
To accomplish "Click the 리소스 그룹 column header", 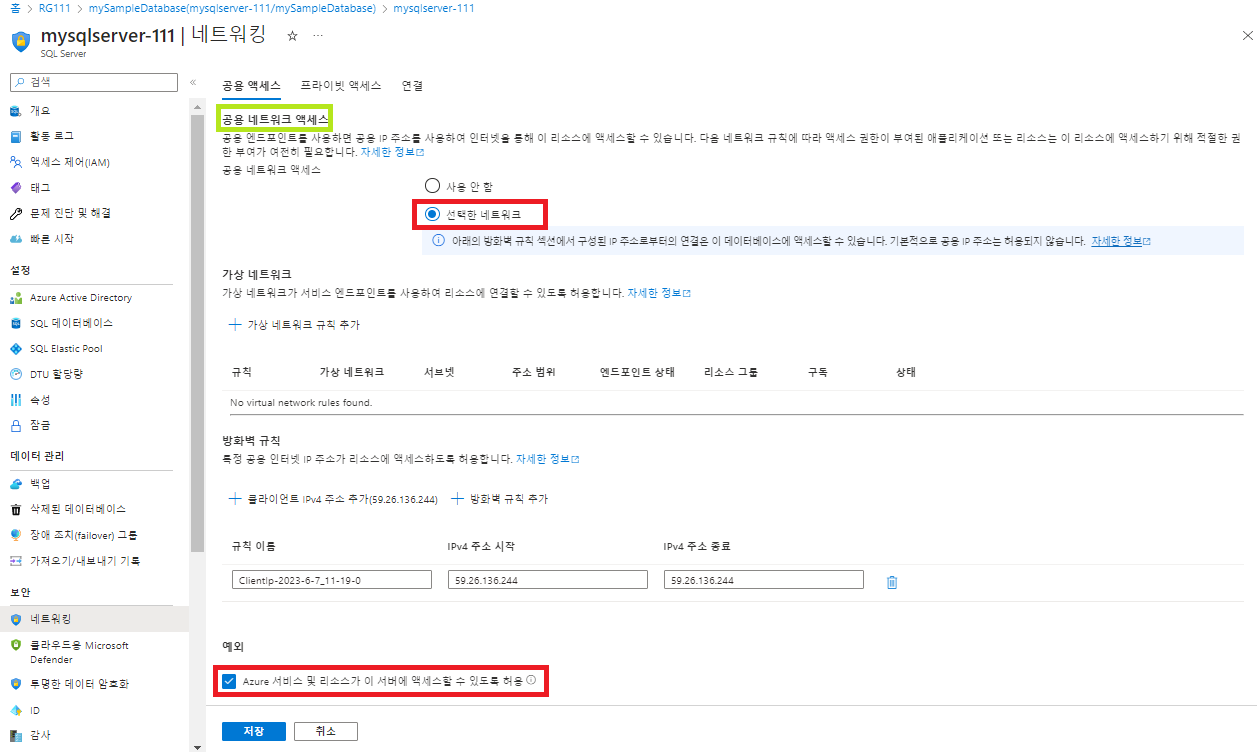I will click(x=731, y=372).
